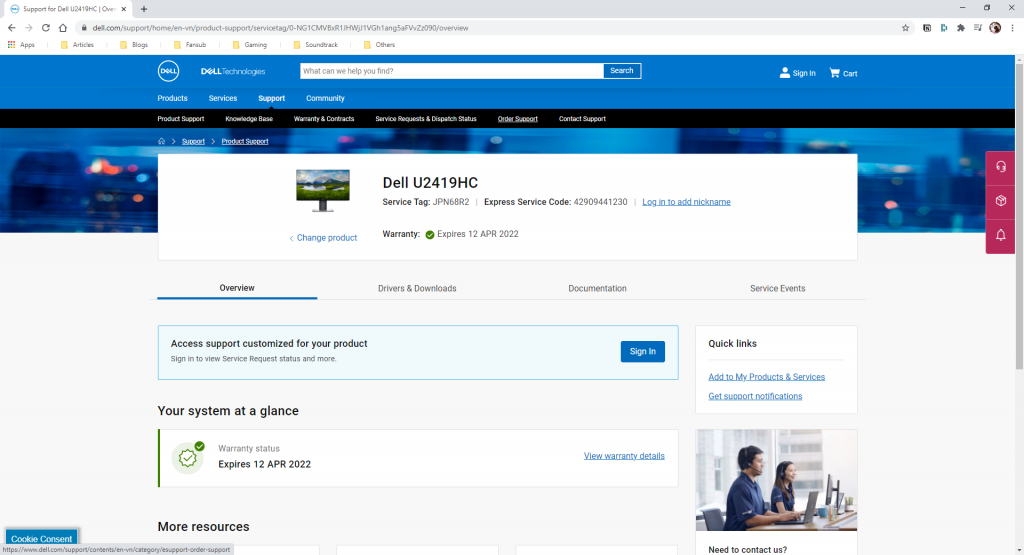Open Warranty & Contracts
The width and height of the screenshot is (1024, 555).
(x=324, y=119)
